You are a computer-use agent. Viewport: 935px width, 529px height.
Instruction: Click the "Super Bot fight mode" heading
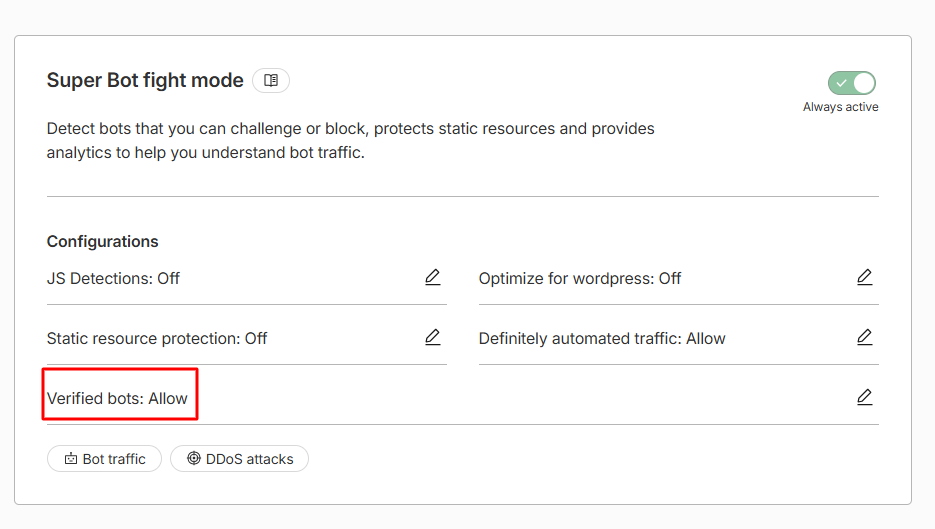coord(145,81)
